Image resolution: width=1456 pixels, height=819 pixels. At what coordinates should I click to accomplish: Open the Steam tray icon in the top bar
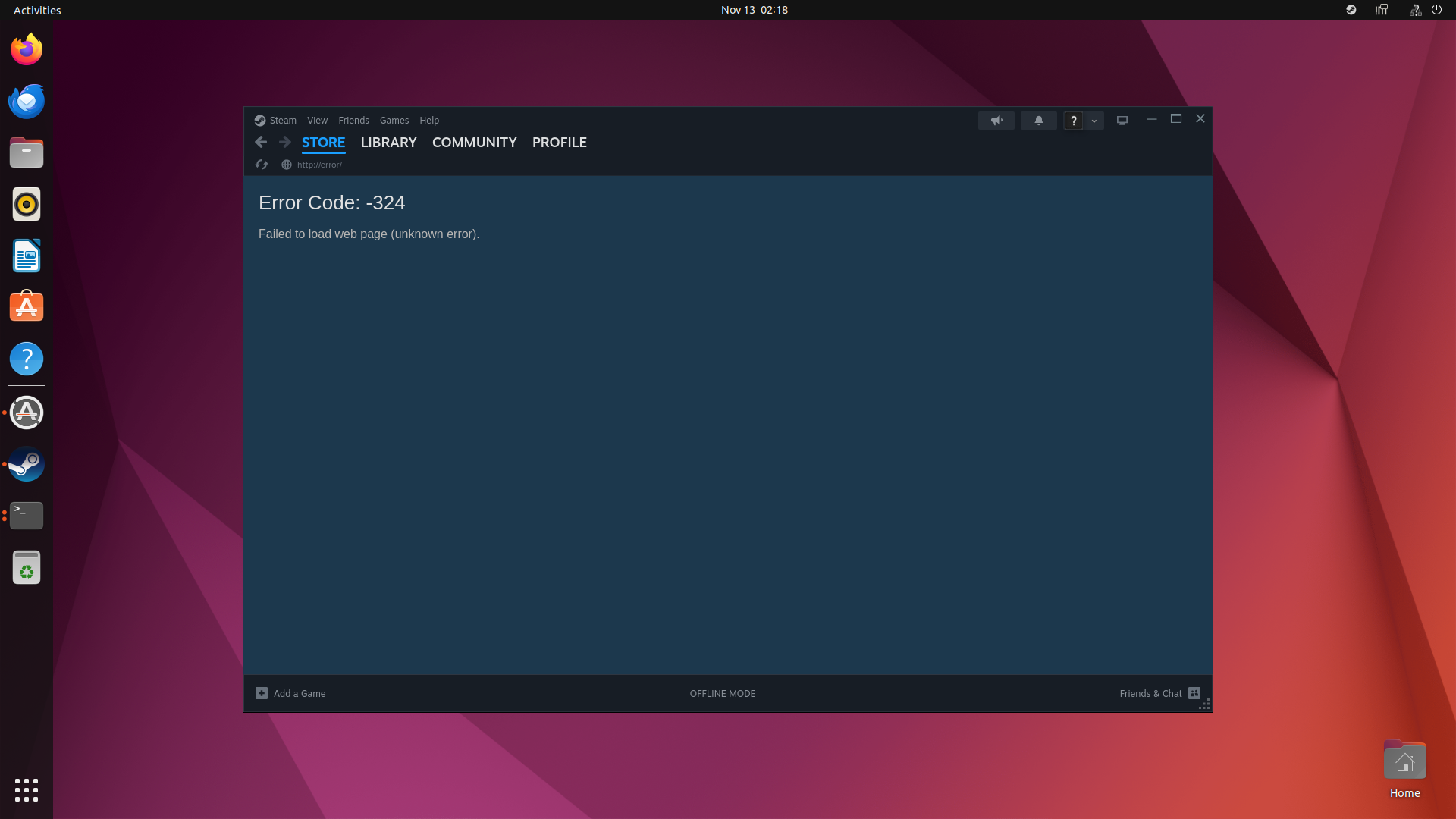point(1351,10)
